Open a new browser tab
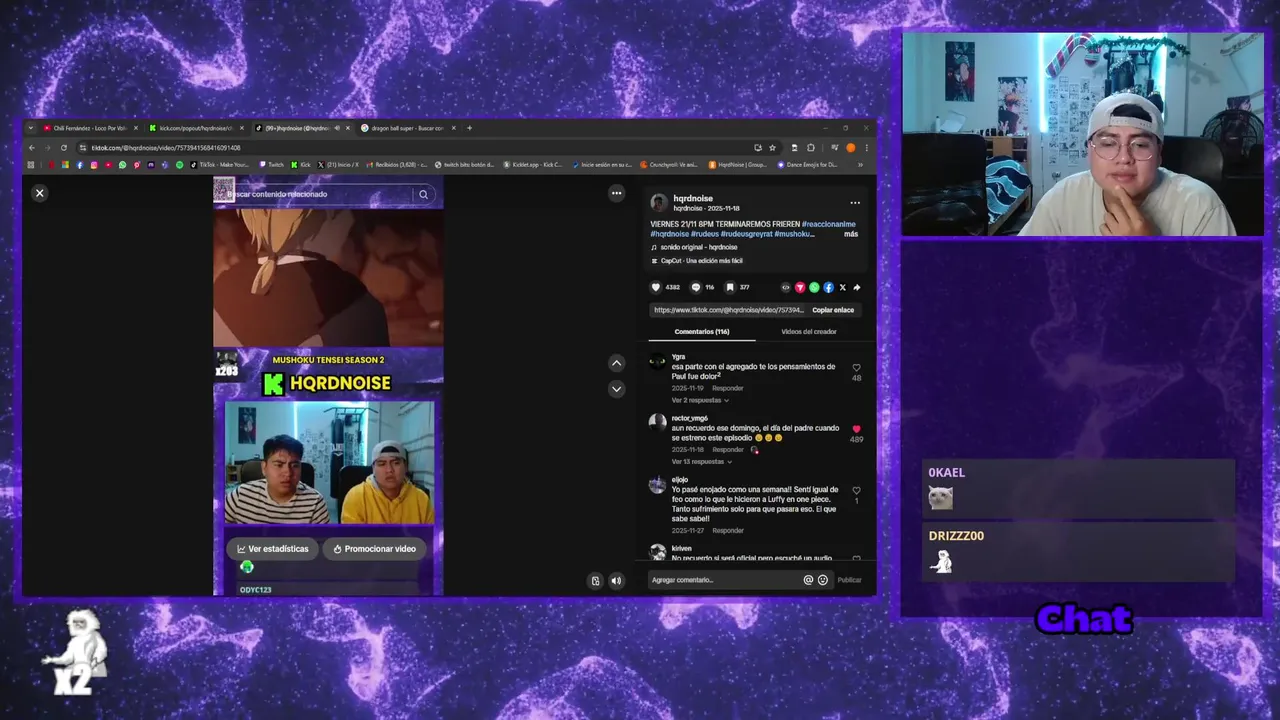The image size is (1280, 720). click(x=469, y=128)
